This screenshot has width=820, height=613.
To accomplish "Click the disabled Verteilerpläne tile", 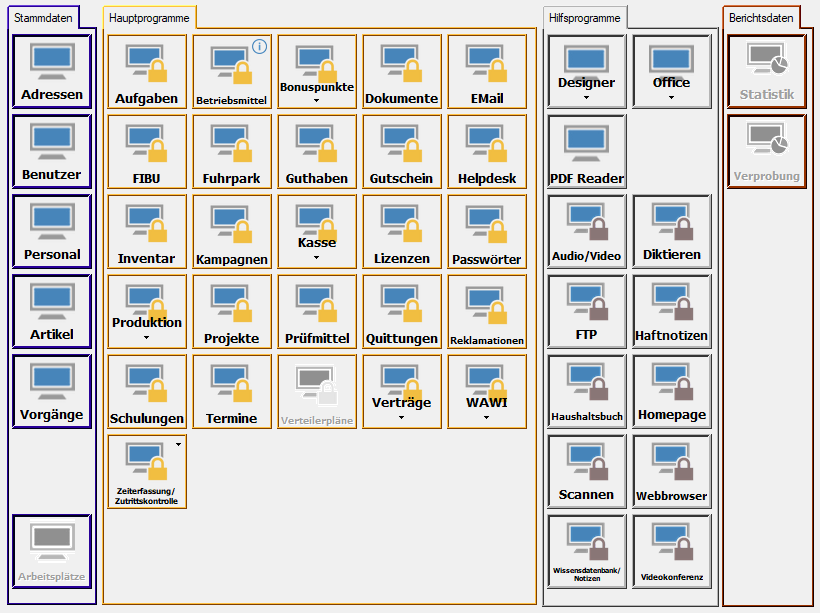I will coord(317,392).
